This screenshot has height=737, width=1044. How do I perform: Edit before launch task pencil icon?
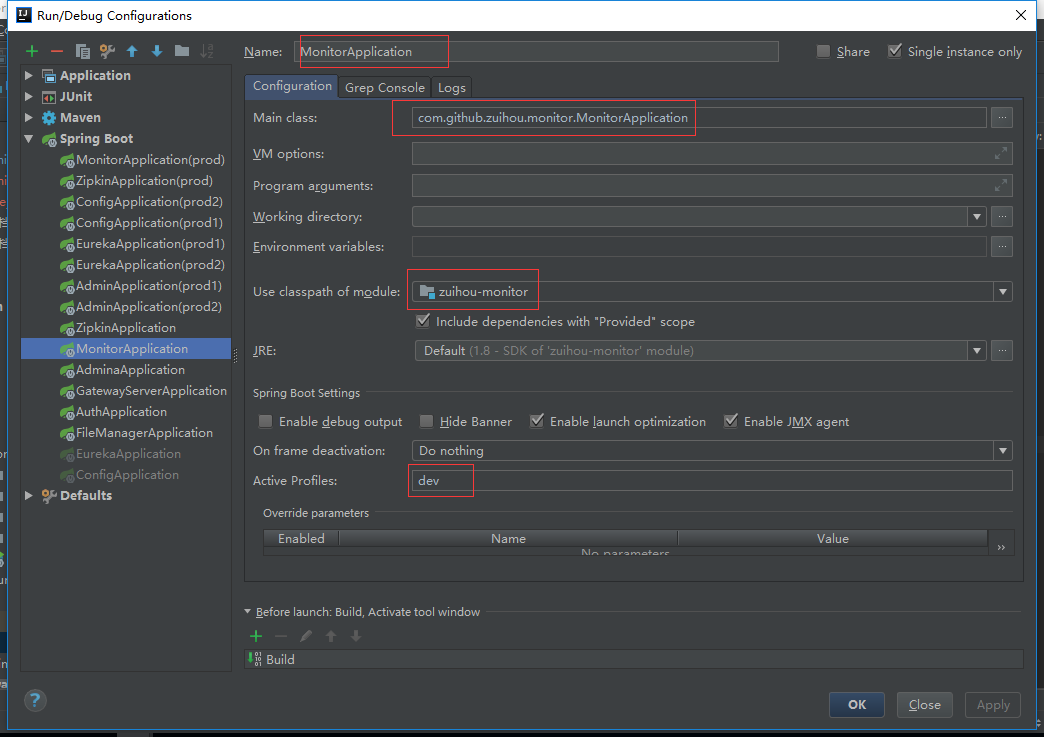click(306, 636)
